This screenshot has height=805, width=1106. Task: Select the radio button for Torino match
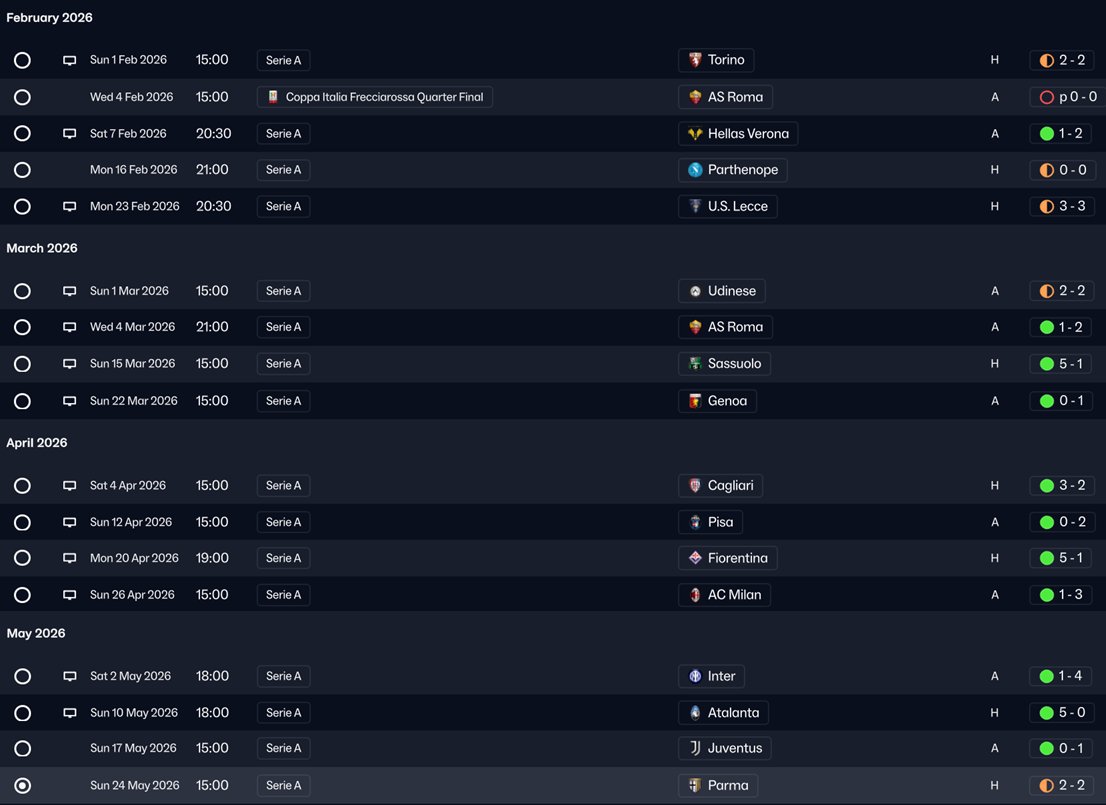[x=23, y=60]
